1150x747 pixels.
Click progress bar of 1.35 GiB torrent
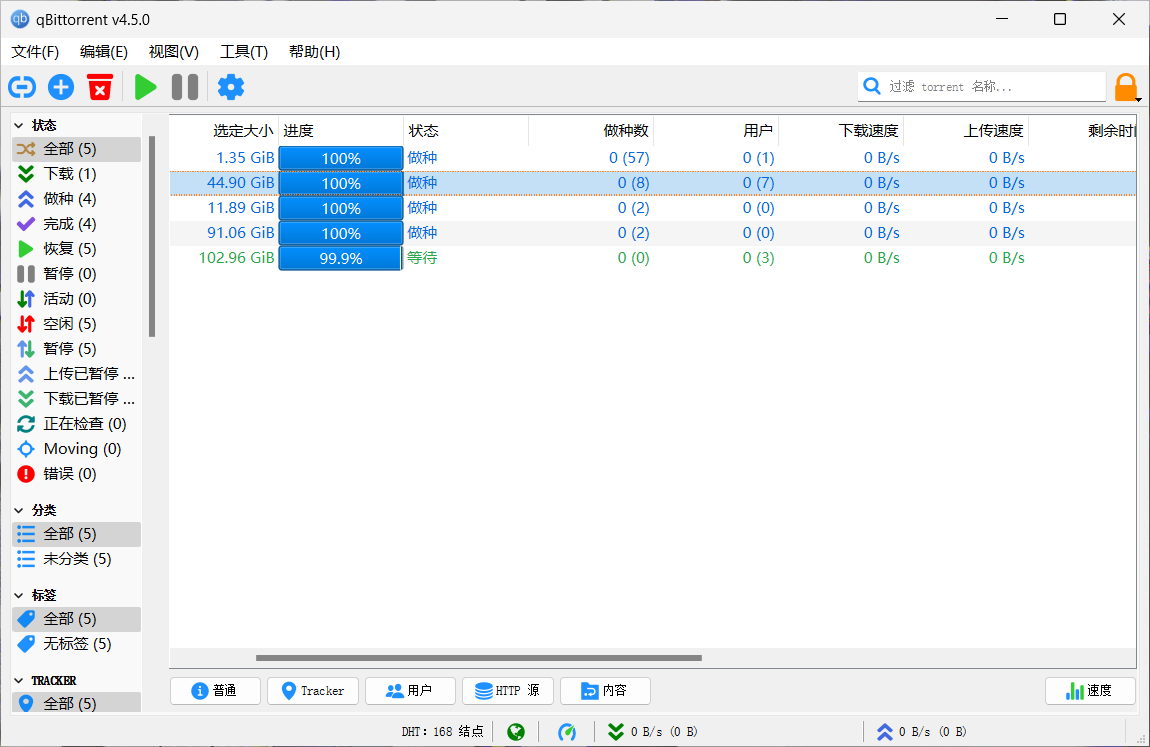coord(341,158)
